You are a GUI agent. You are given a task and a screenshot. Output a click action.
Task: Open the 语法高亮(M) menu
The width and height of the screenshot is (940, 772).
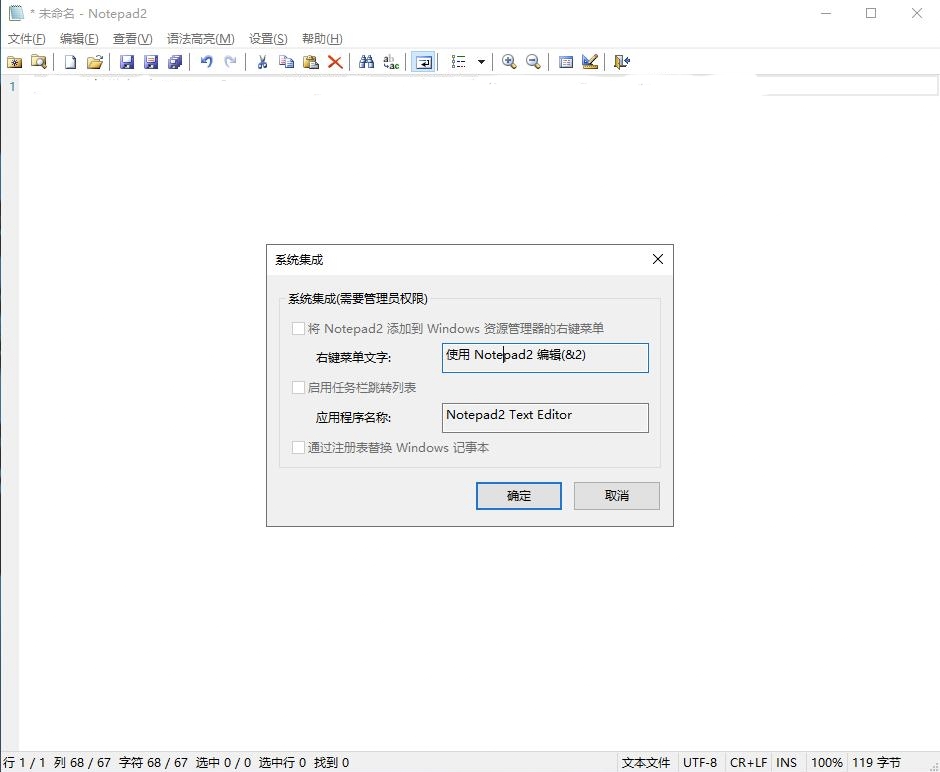[x=200, y=39]
